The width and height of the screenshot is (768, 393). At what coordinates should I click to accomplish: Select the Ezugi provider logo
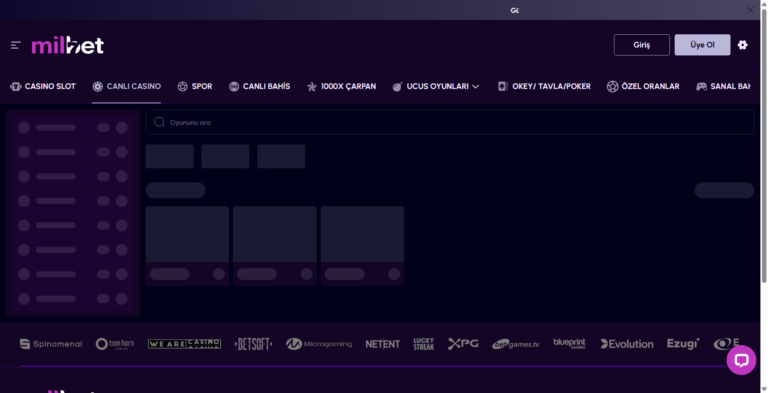coord(683,344)
